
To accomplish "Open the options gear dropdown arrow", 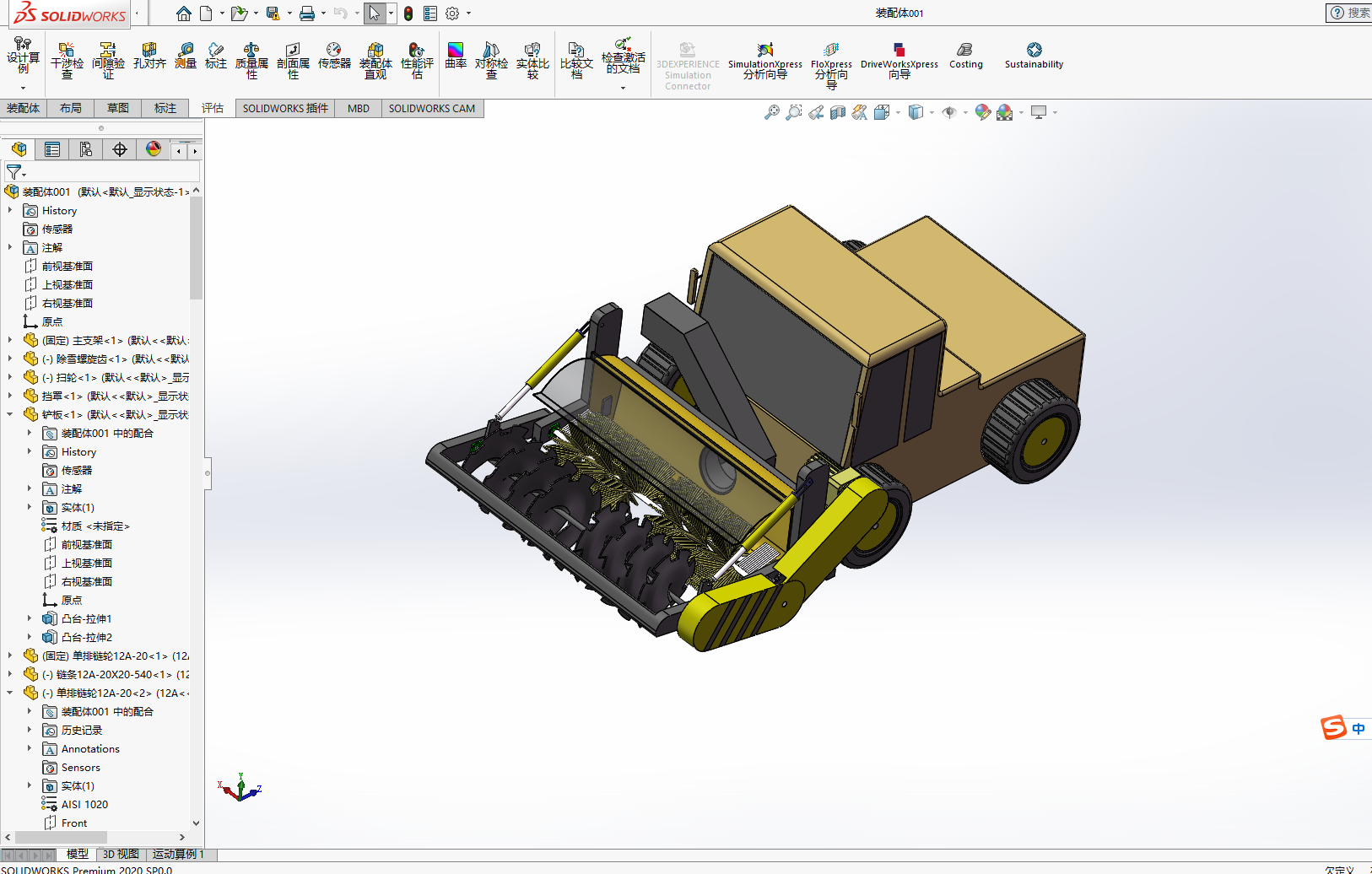I will (x=468, y=13).
